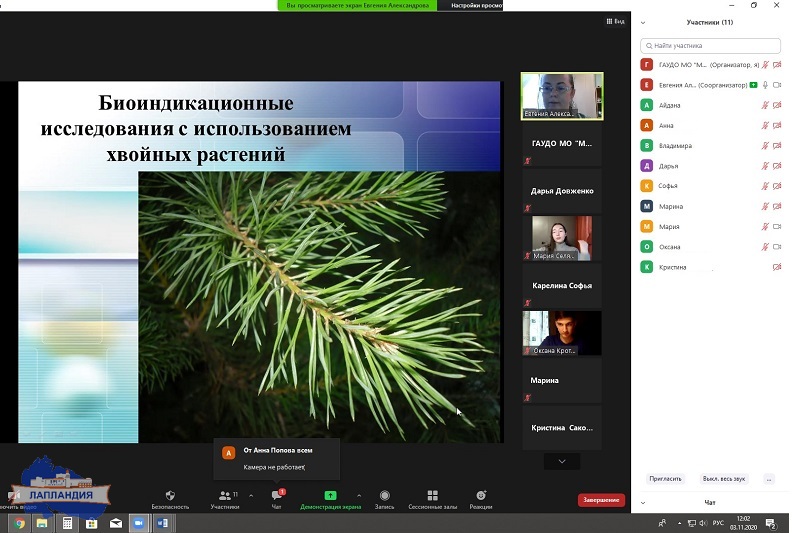This screenshot has width=800, height=533.
Task: Click the red Завершение end meeting button
Action: 601,500
